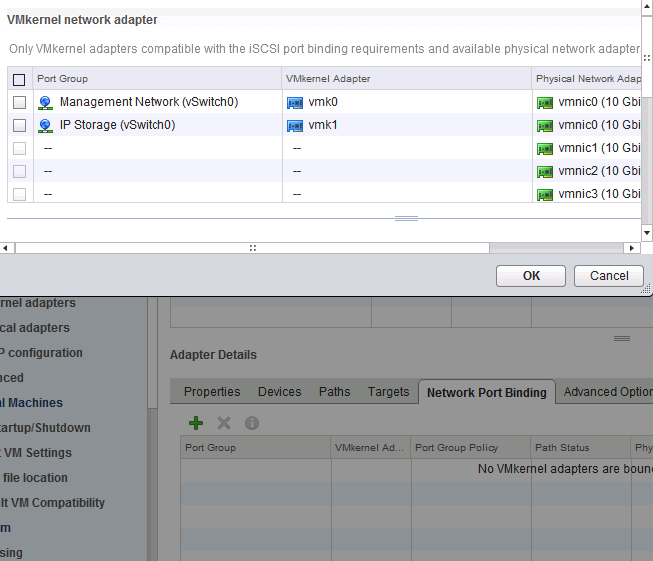
Task: Click the vmk1 VMkernel adapter icon
Action: (x=295, y=125)
